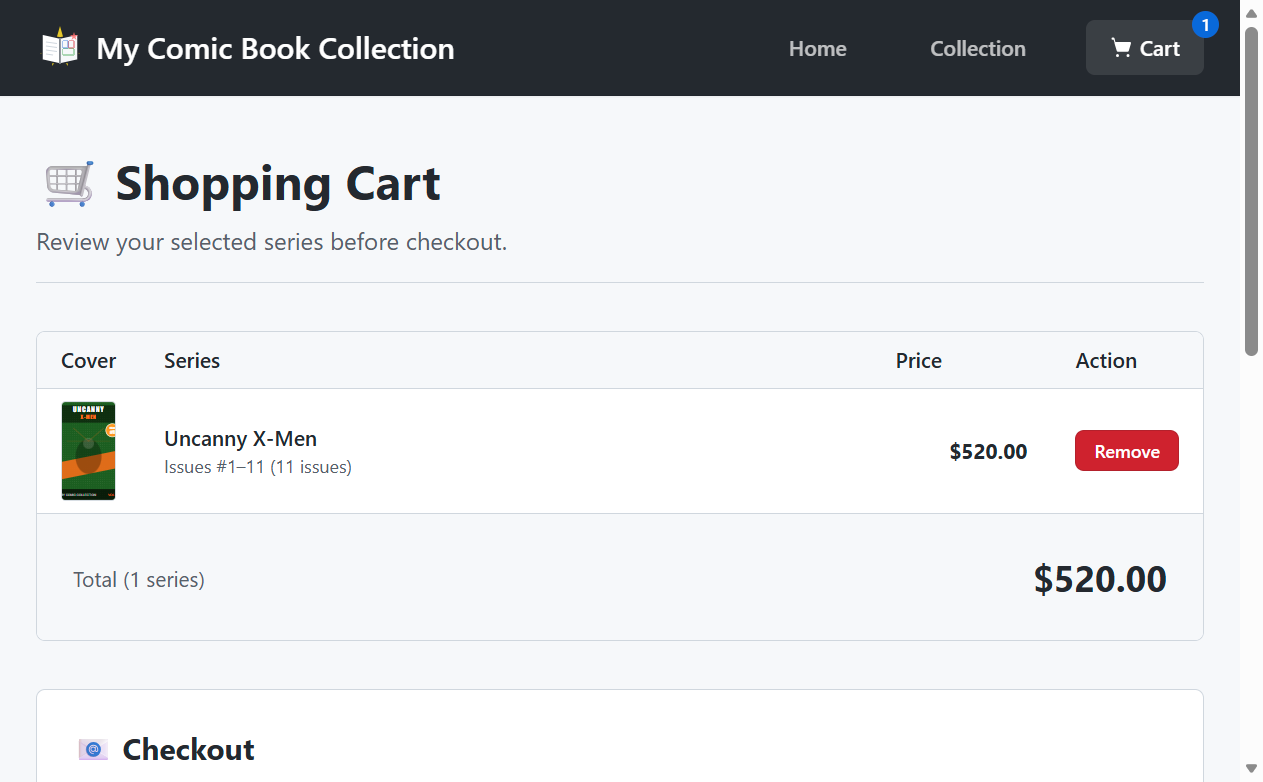Remove Uncanny X-Men from the cart

click(x=1126, y=451)
